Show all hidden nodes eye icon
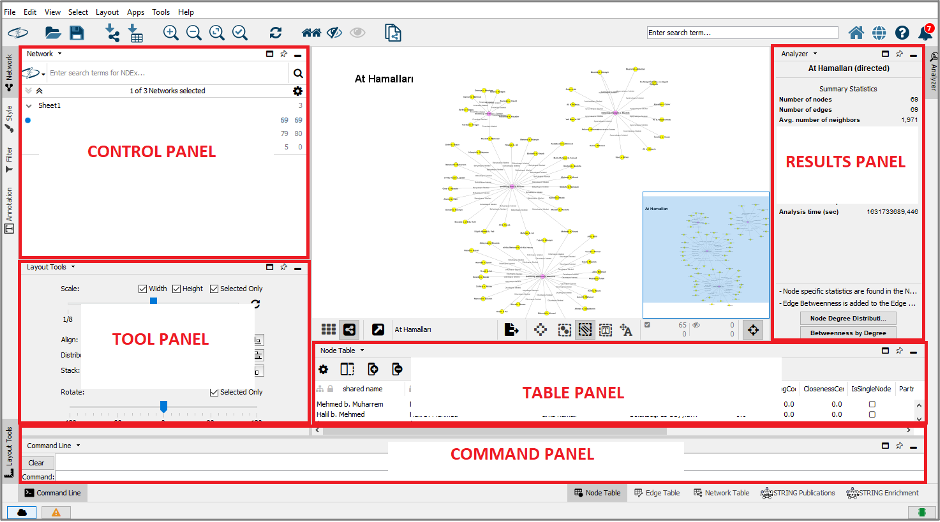The image size is (940, 522). point(357,33)
